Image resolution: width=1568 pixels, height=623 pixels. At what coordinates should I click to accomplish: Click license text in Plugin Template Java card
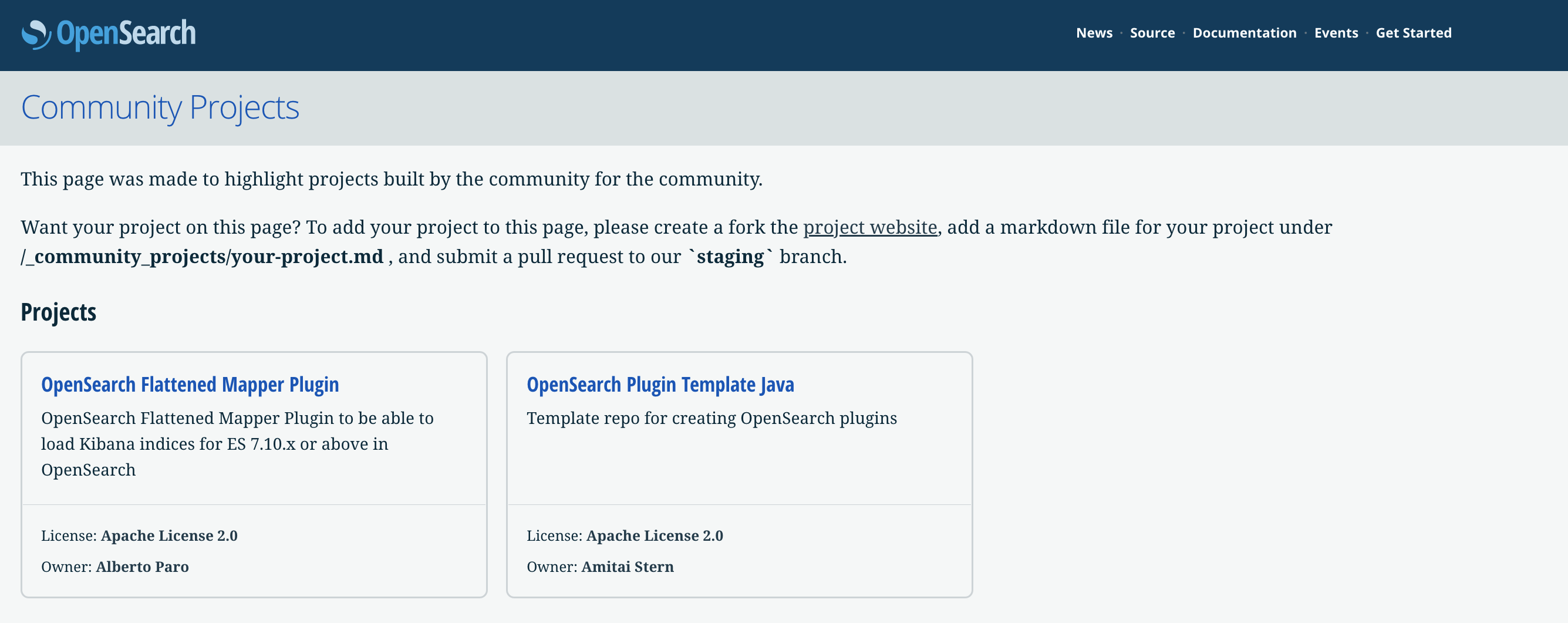(625, 536)
